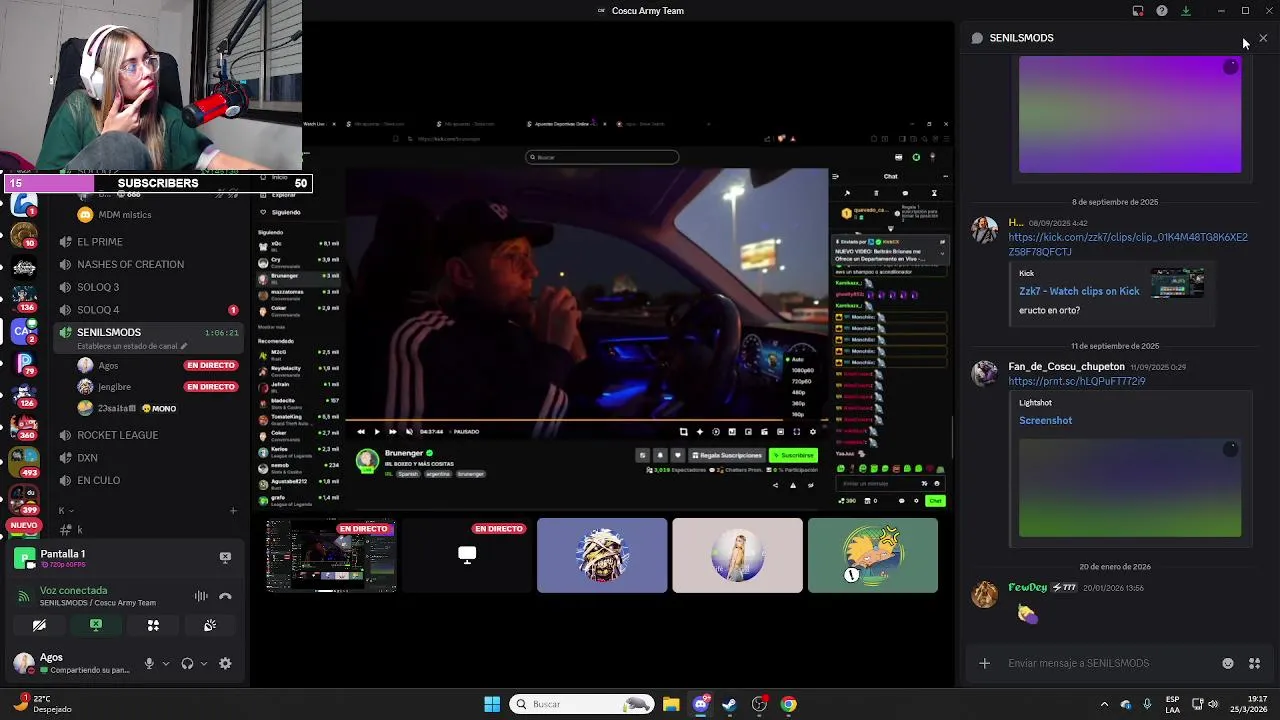The width and height of the screenshot is (1280, 720).
Task: Open emoji picker in chat box
Action: click(x=1228, y=663)
